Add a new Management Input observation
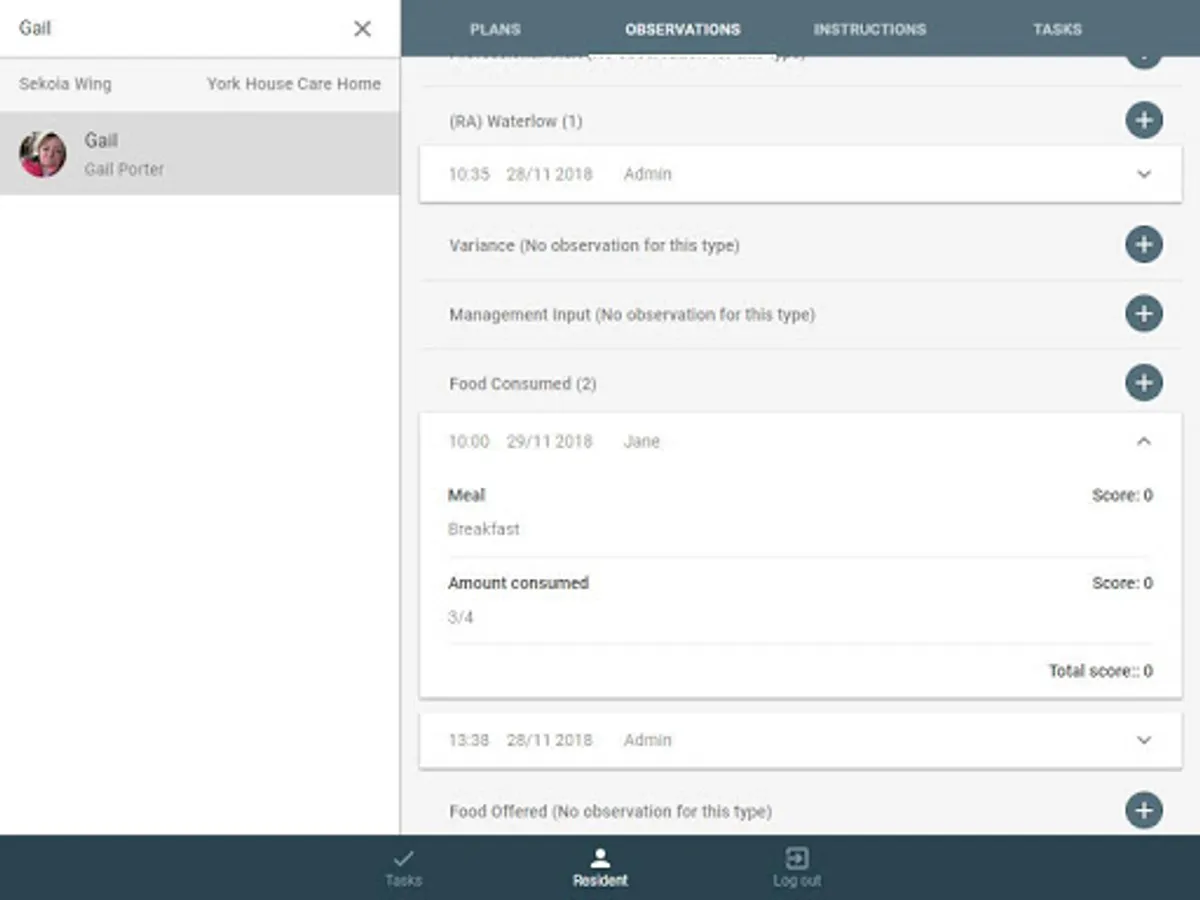The height and width of the screenshot is (900, 1200). tap(1144, 313)
